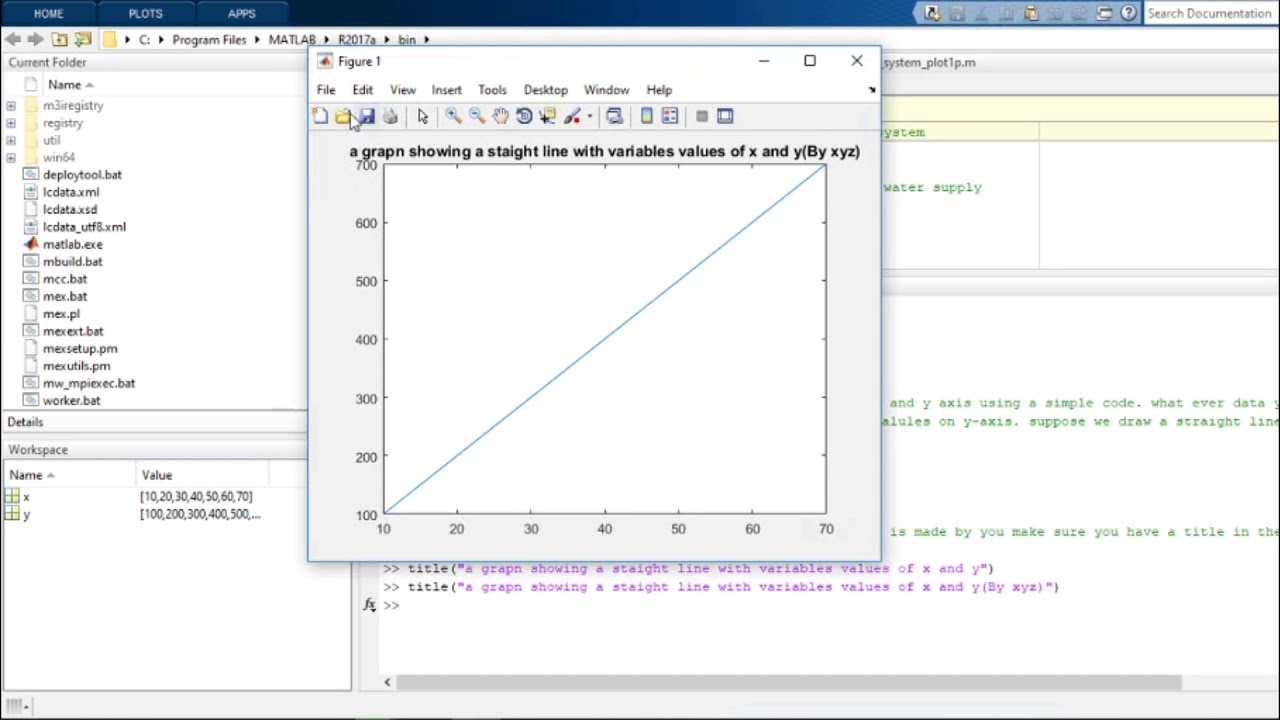Click the New Figure icon in figure toolbar

click(320, 117)
